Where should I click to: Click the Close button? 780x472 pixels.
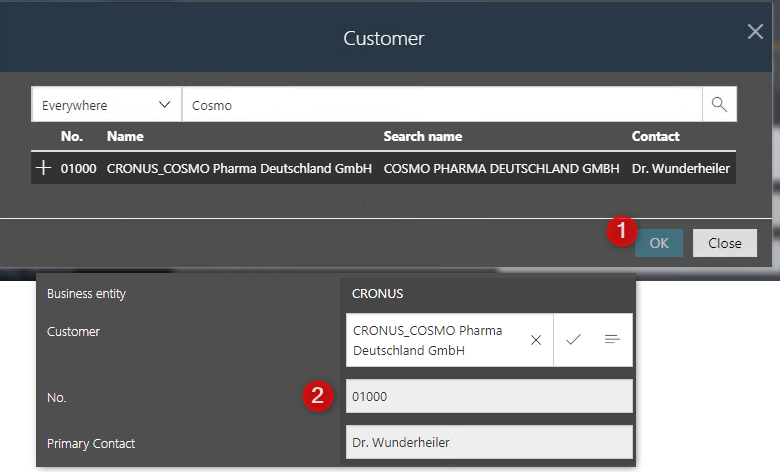[x=725, y=243]
